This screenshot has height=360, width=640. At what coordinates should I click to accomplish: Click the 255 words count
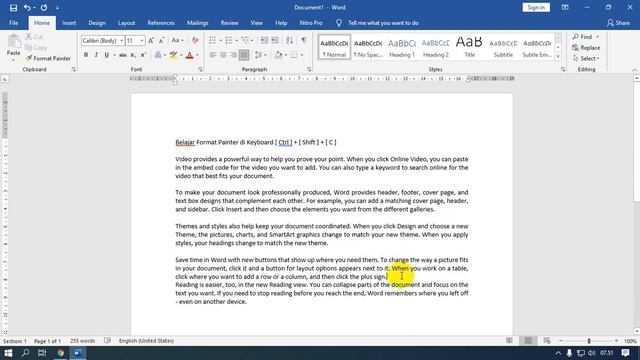coord(82,341)
